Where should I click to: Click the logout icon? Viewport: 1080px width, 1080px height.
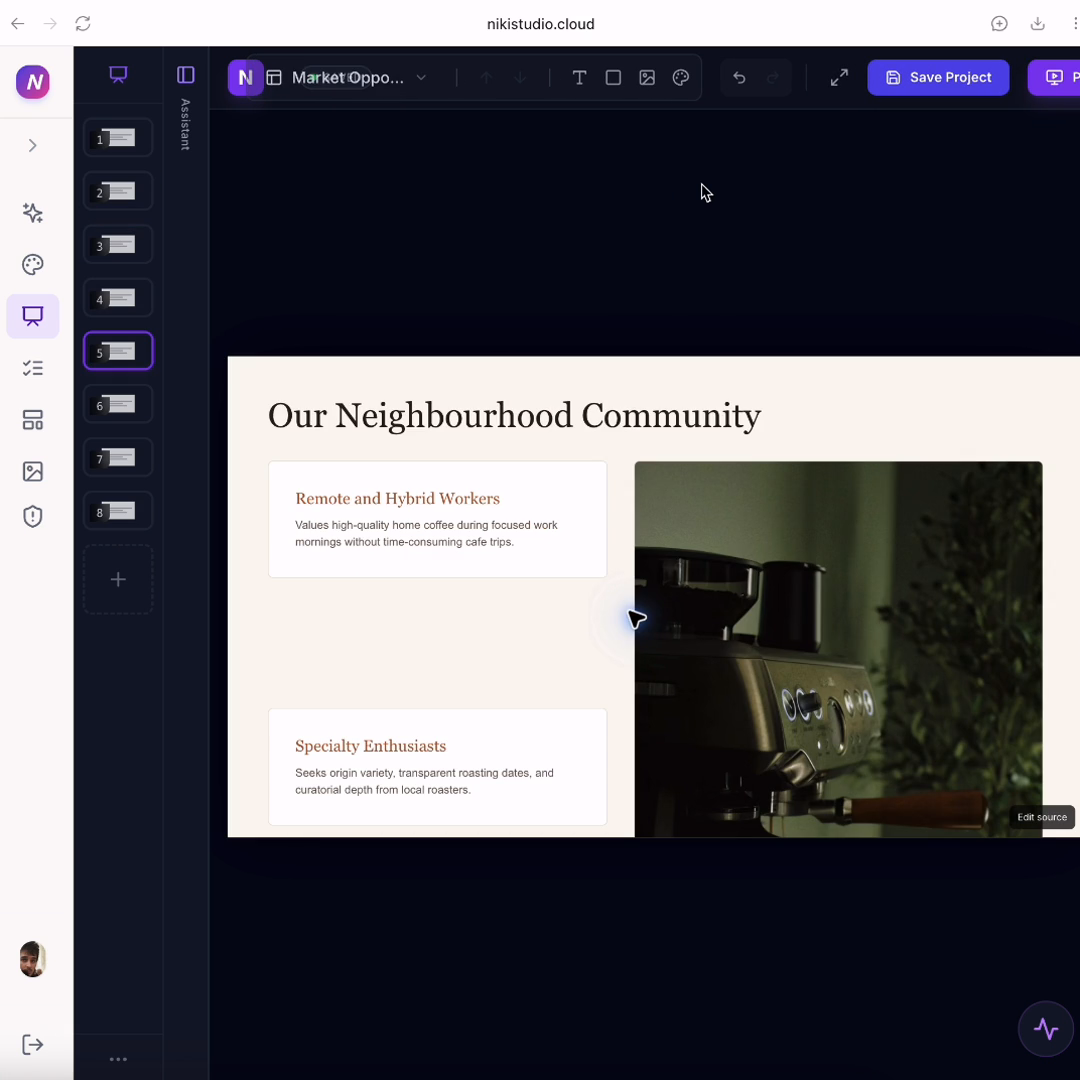32,1045
